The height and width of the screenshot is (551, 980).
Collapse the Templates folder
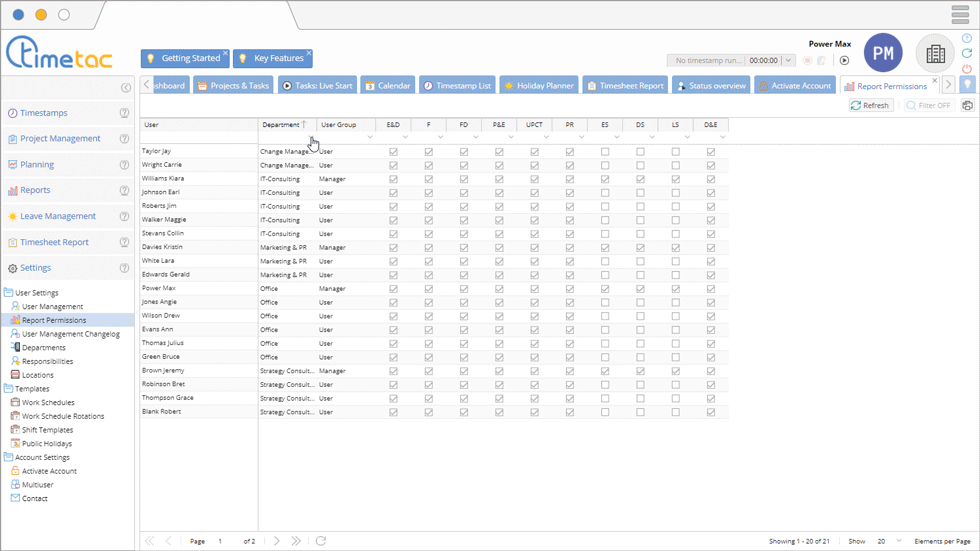point(8,389)
